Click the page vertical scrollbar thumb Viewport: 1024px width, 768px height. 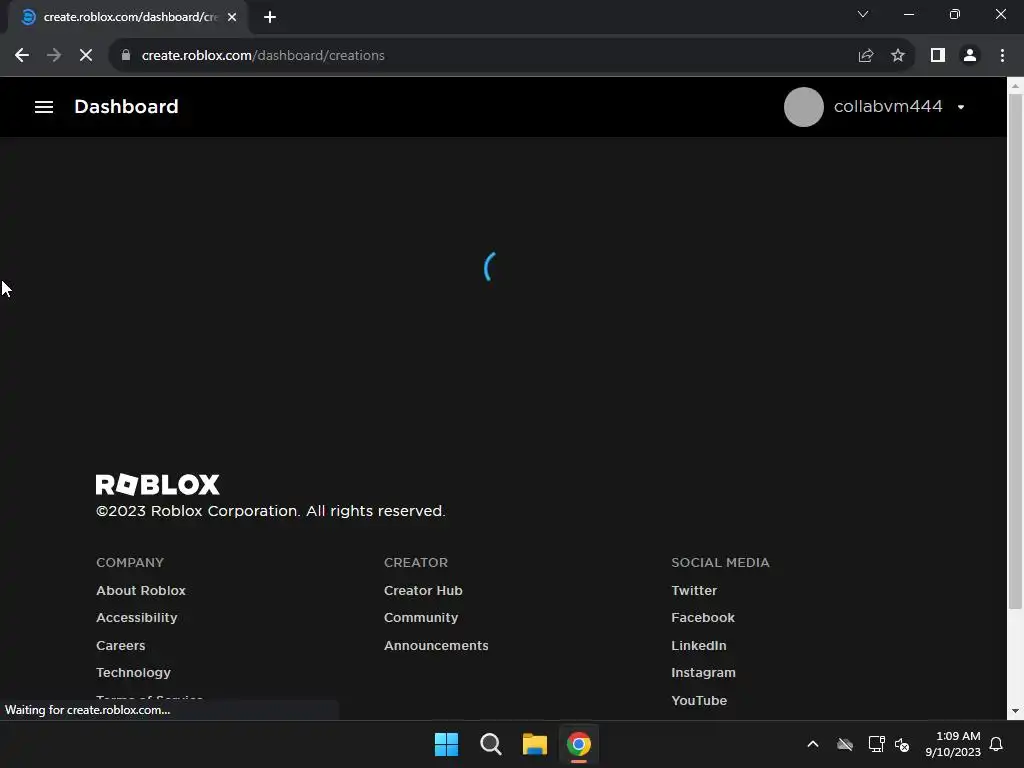pyautogui.click(x=1015, y=351)
